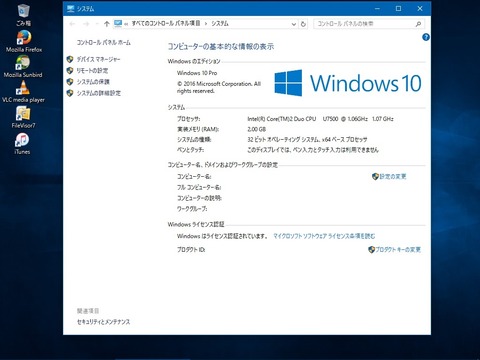Launch iTunes from the desktop

22,143
